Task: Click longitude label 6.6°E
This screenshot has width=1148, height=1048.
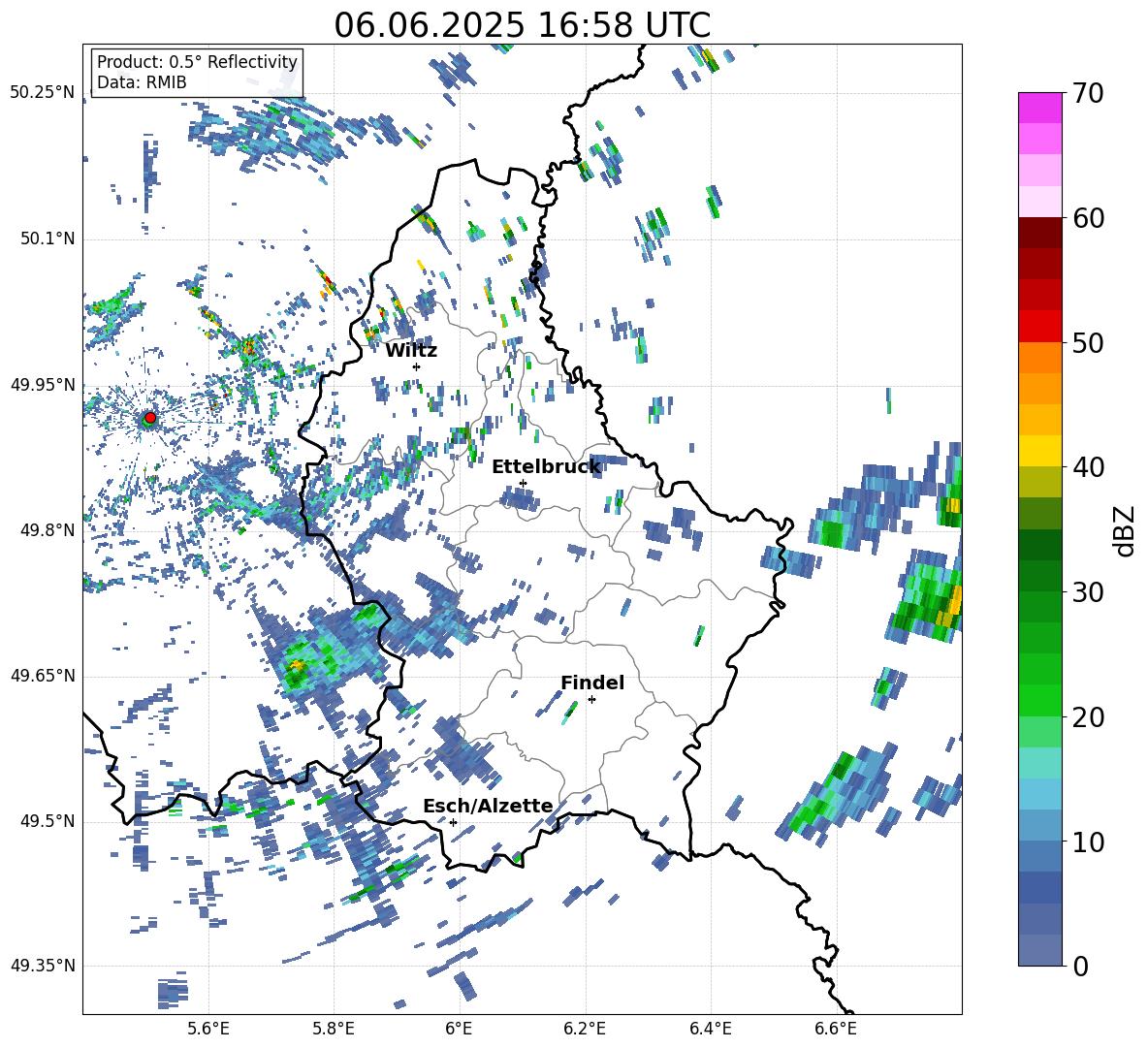Action: pyautogui.click(x=836, y=1029)
